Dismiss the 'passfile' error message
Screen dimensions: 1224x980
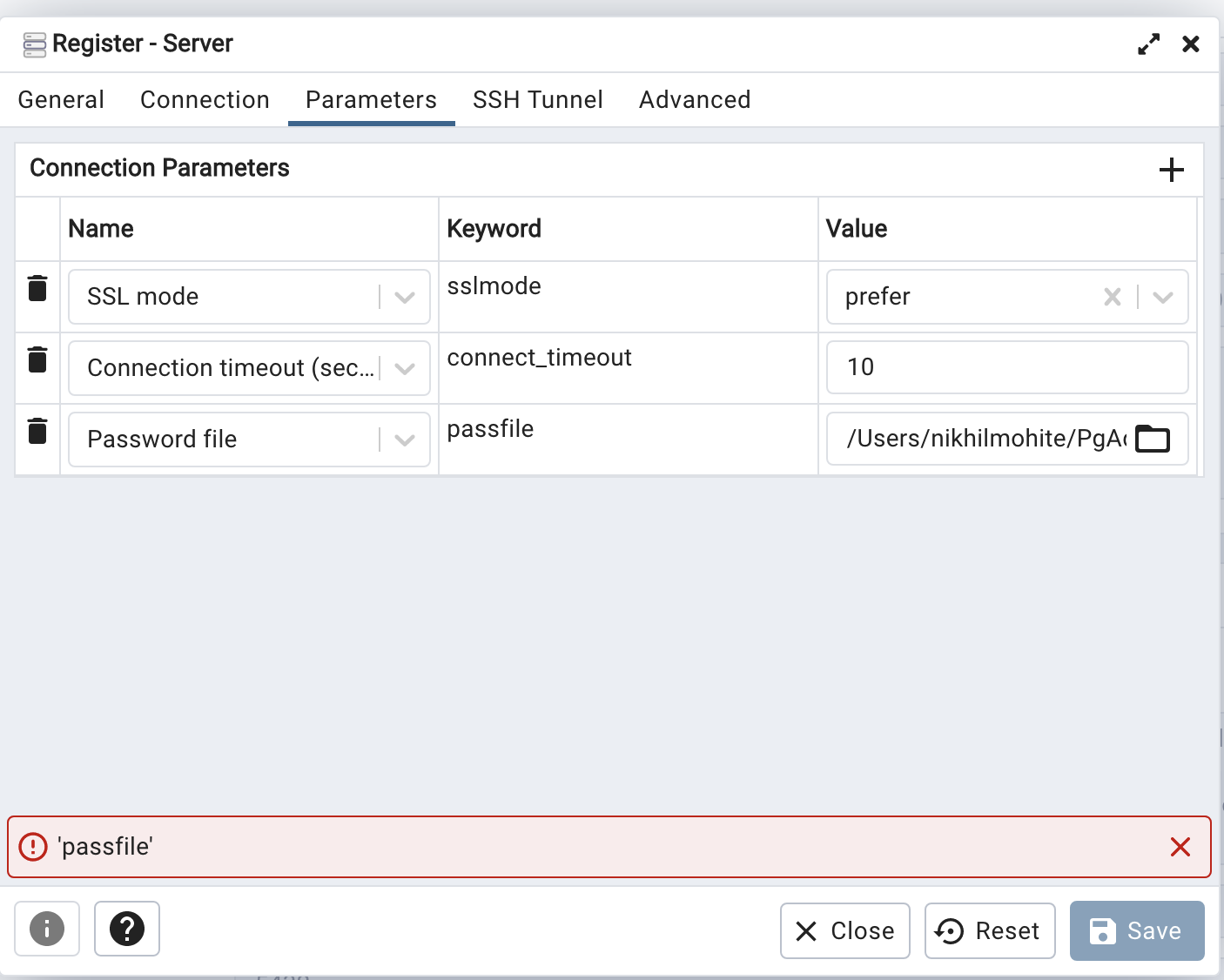[1180, 847]
